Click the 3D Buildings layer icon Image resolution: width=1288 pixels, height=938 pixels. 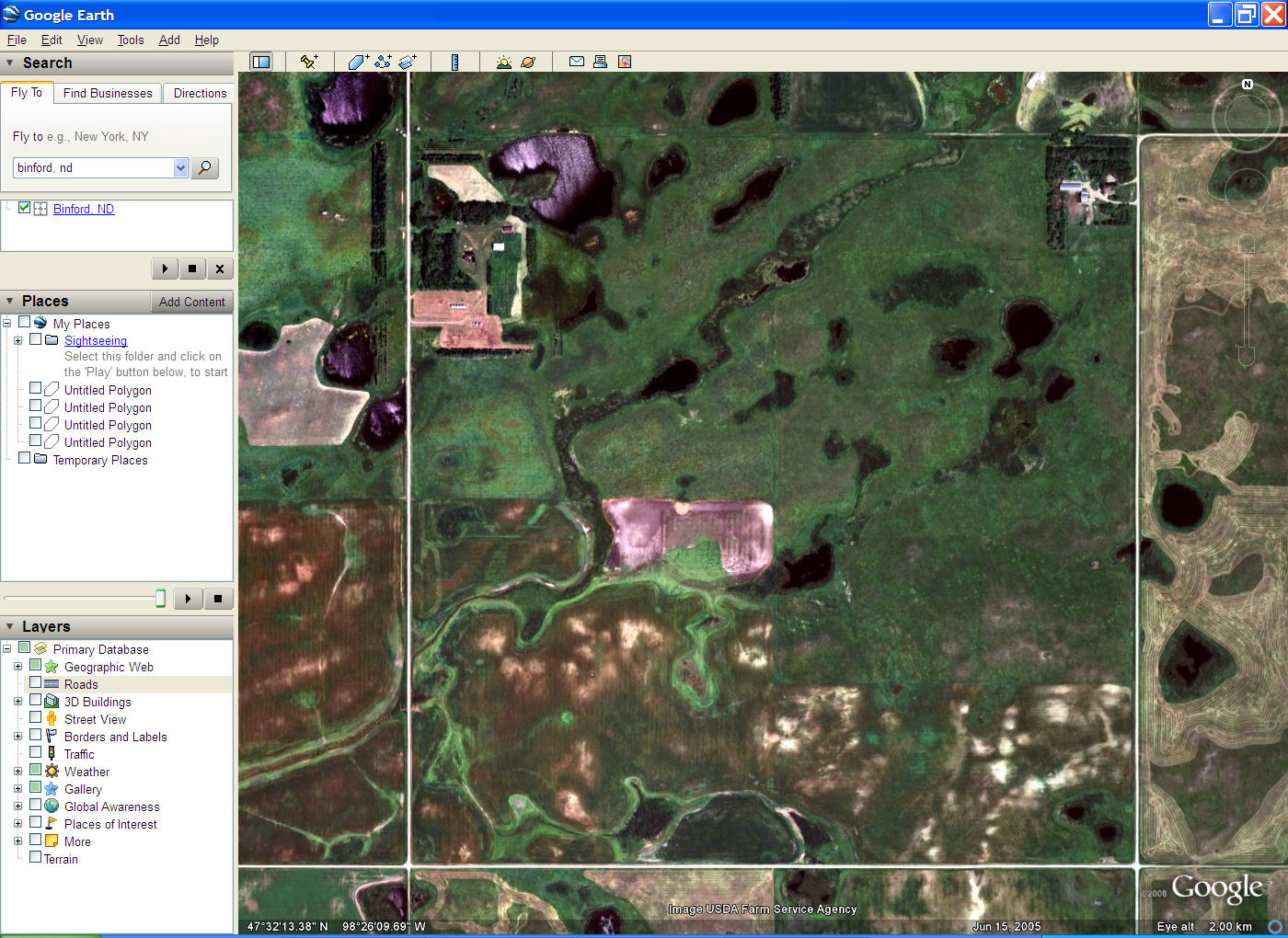52,702
